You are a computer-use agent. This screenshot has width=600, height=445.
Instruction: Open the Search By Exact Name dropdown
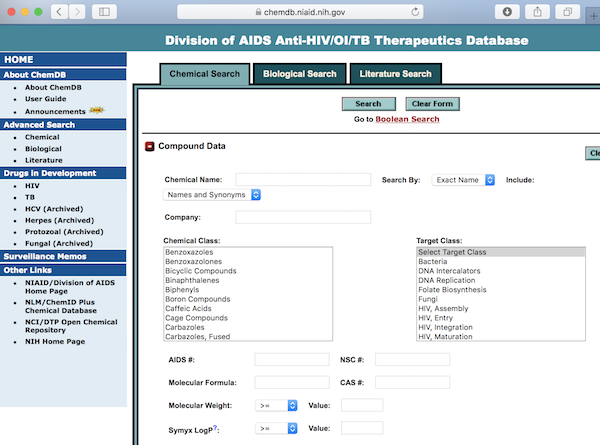pos(463,180)
